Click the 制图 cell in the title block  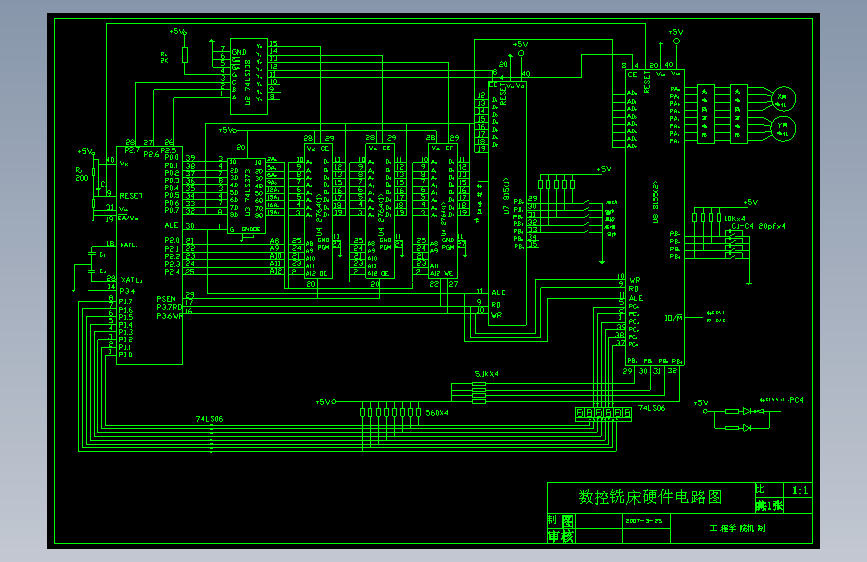tap(561, 521)
